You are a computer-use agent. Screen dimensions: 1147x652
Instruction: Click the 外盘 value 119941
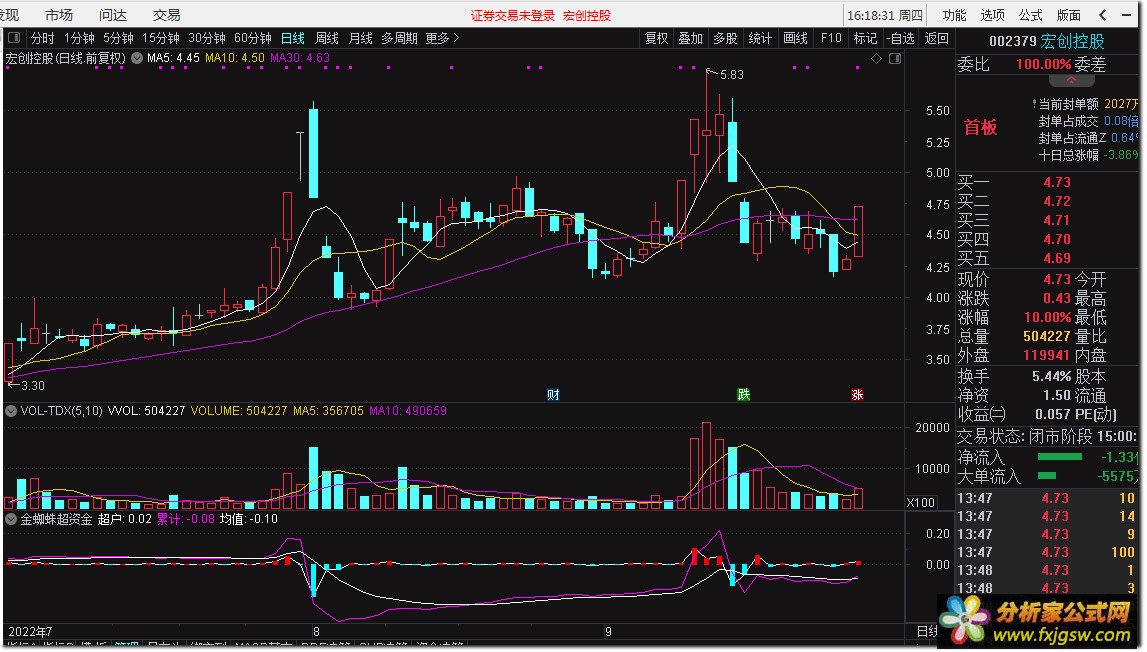[1047, 355]
